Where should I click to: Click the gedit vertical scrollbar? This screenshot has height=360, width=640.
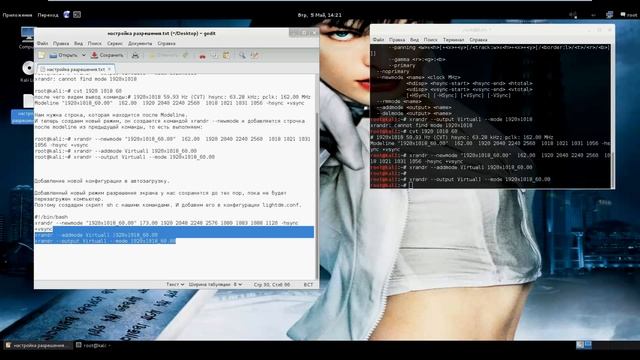point(317,176)
